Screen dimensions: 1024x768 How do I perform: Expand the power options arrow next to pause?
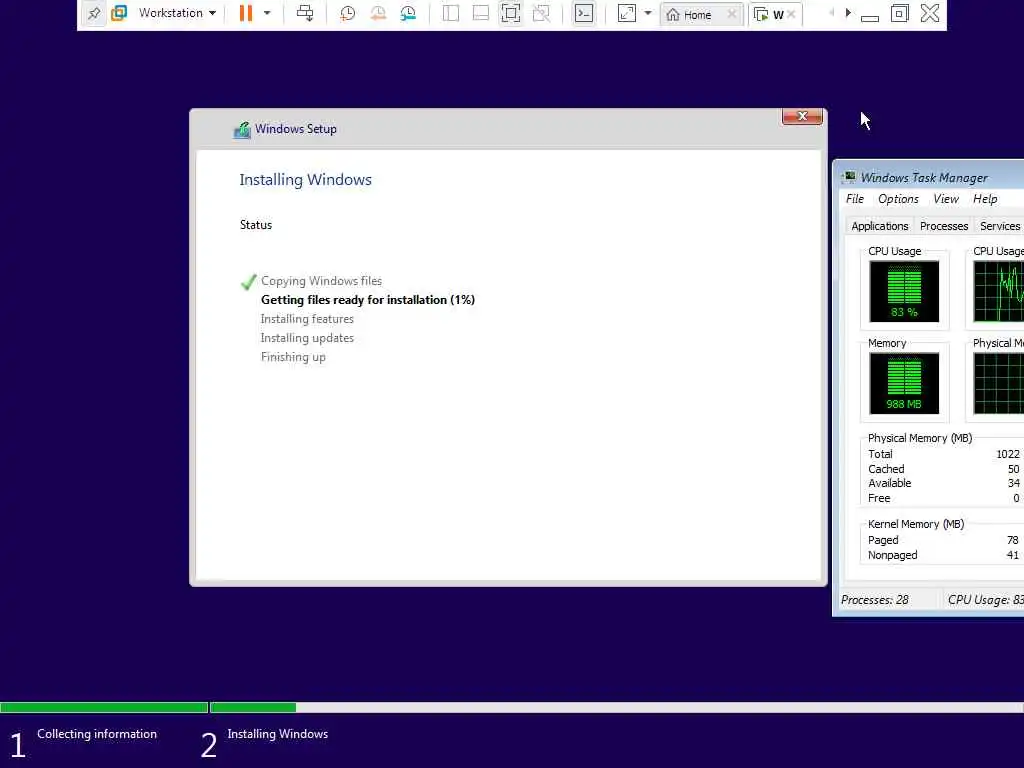267,13
